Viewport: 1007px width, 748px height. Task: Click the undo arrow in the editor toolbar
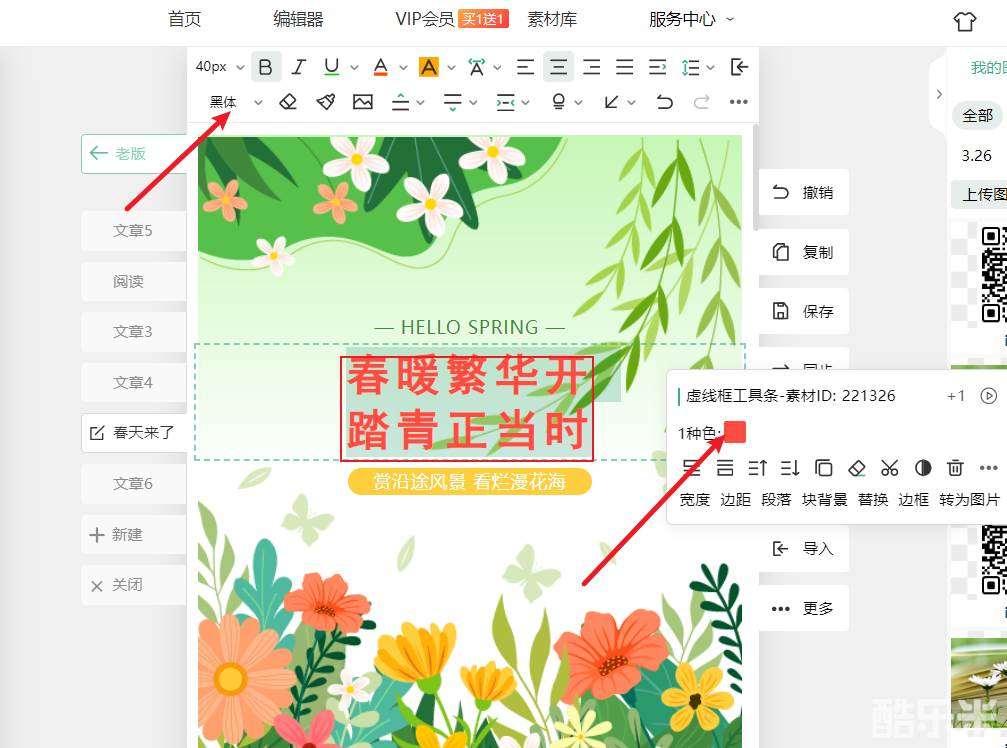664,102
